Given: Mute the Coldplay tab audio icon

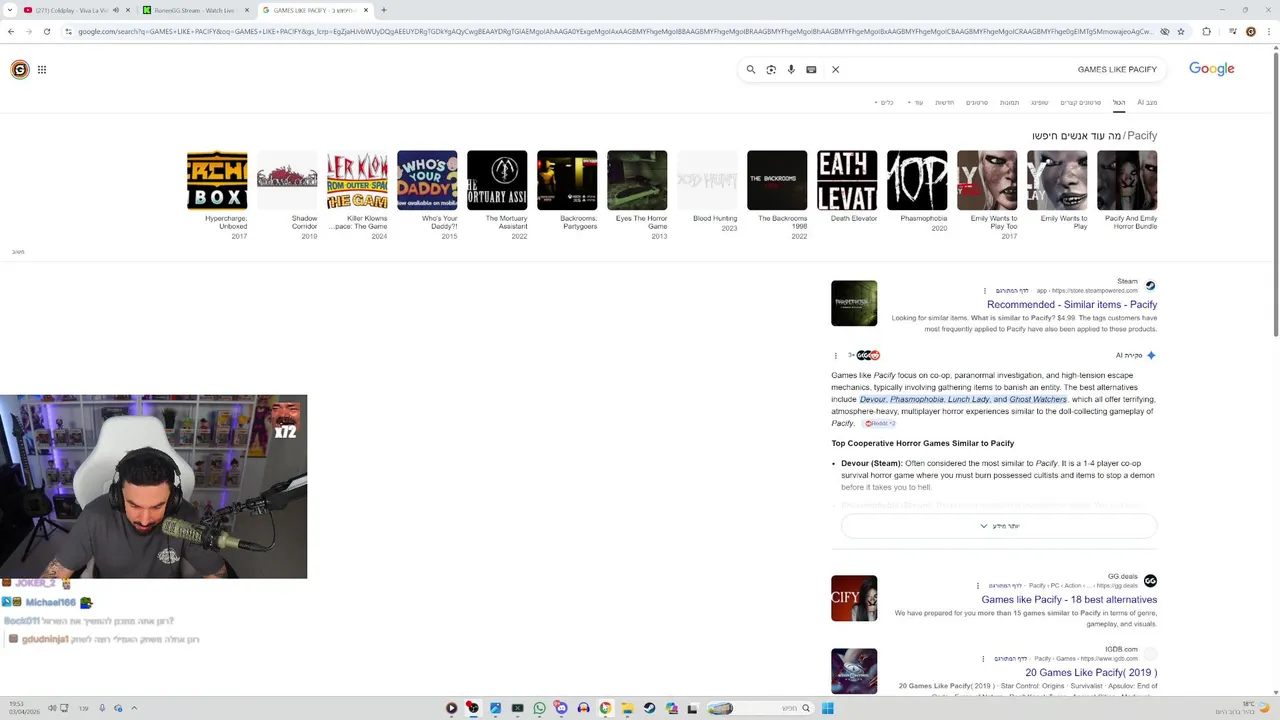Looking at the screenshot, I should tap(115, 10).
